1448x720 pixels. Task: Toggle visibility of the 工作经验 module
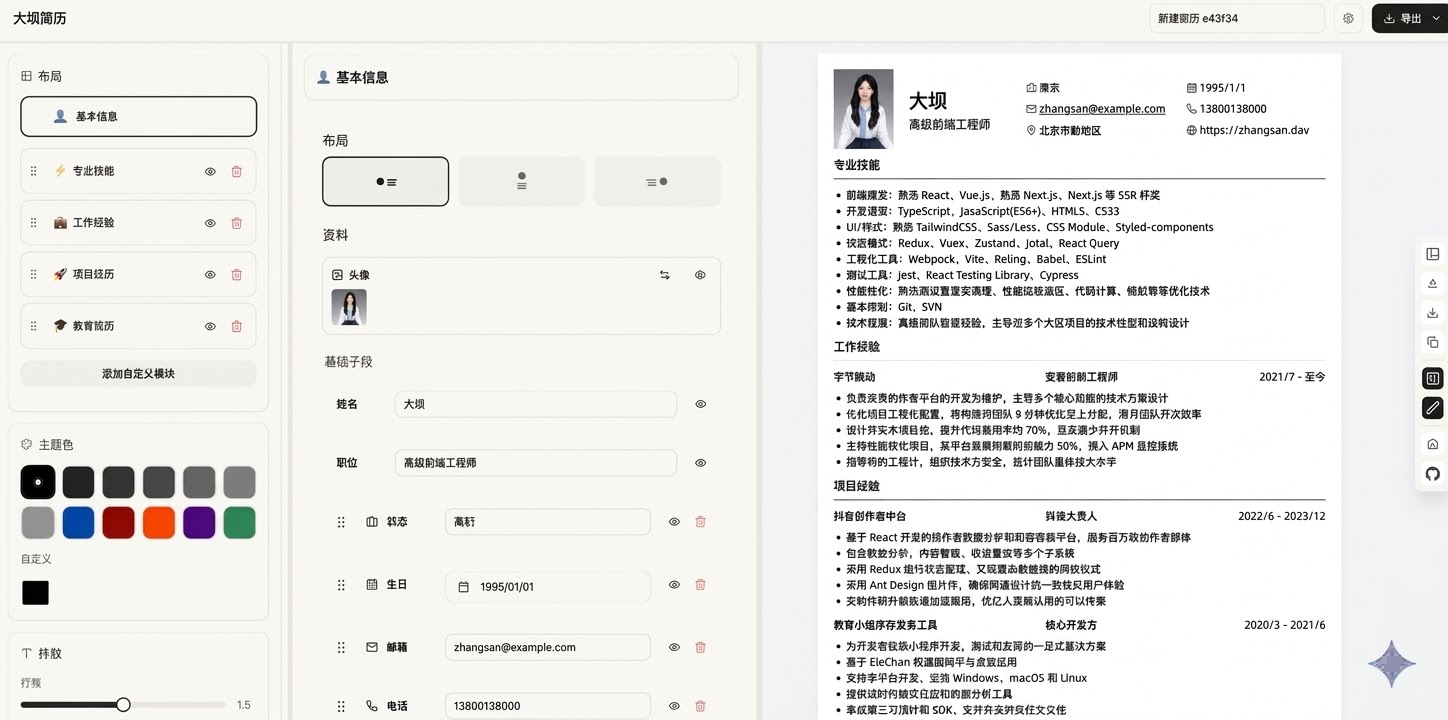[x=209, y=222]
